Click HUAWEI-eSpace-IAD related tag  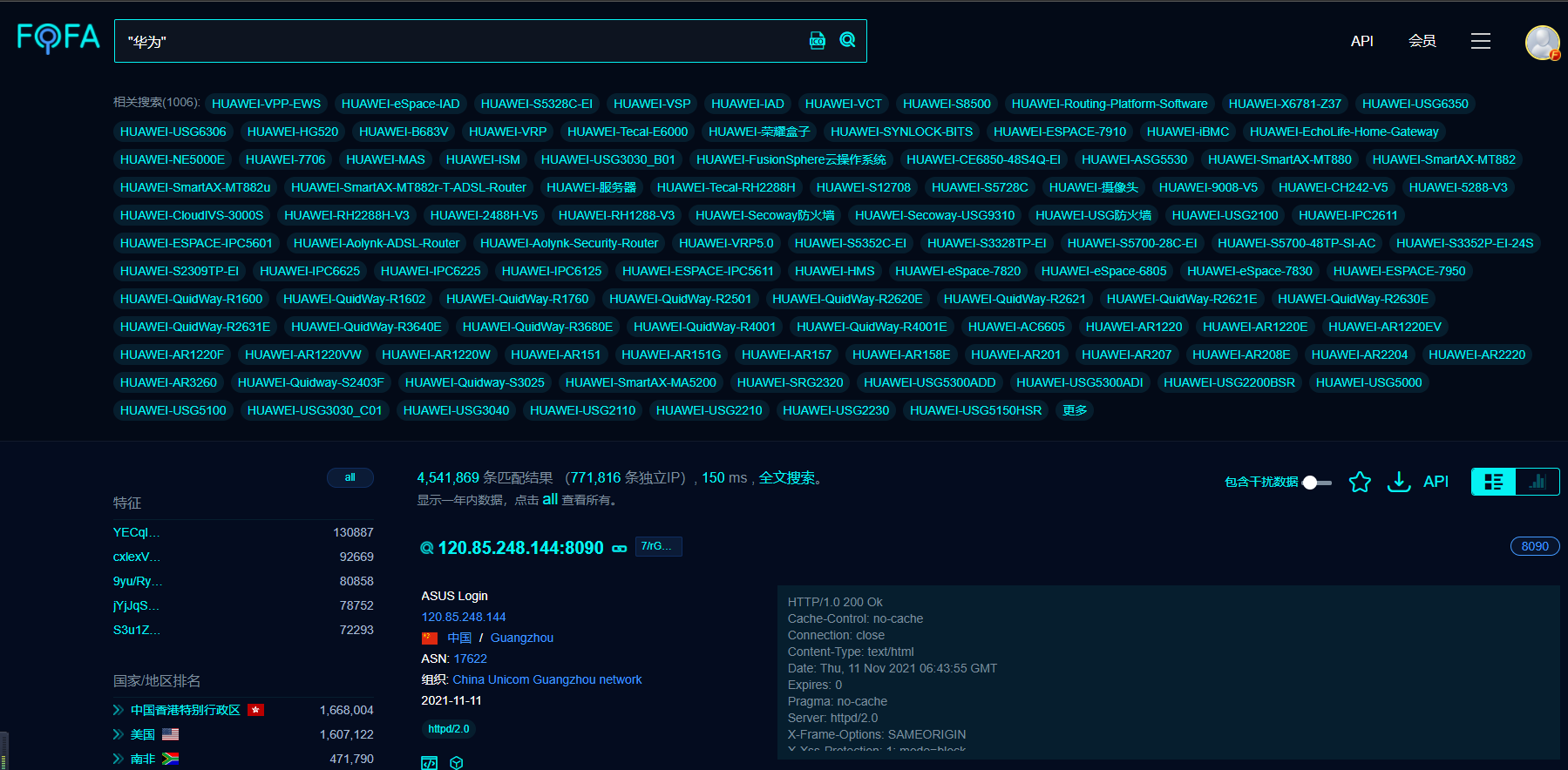point(400,104)
